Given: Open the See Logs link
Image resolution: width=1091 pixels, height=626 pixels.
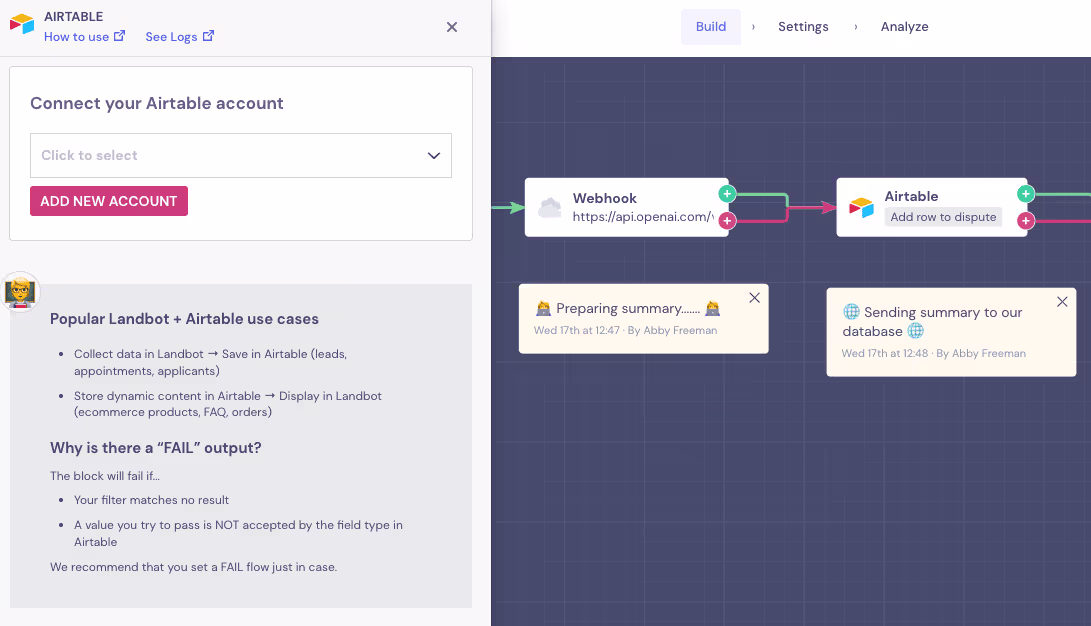Looking at the screenshot, I should [180, 37].
